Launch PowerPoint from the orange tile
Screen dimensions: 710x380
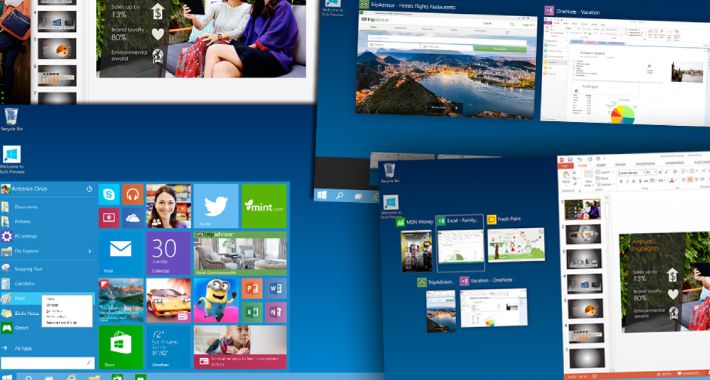pyautogui.click(x=252, y=289)
